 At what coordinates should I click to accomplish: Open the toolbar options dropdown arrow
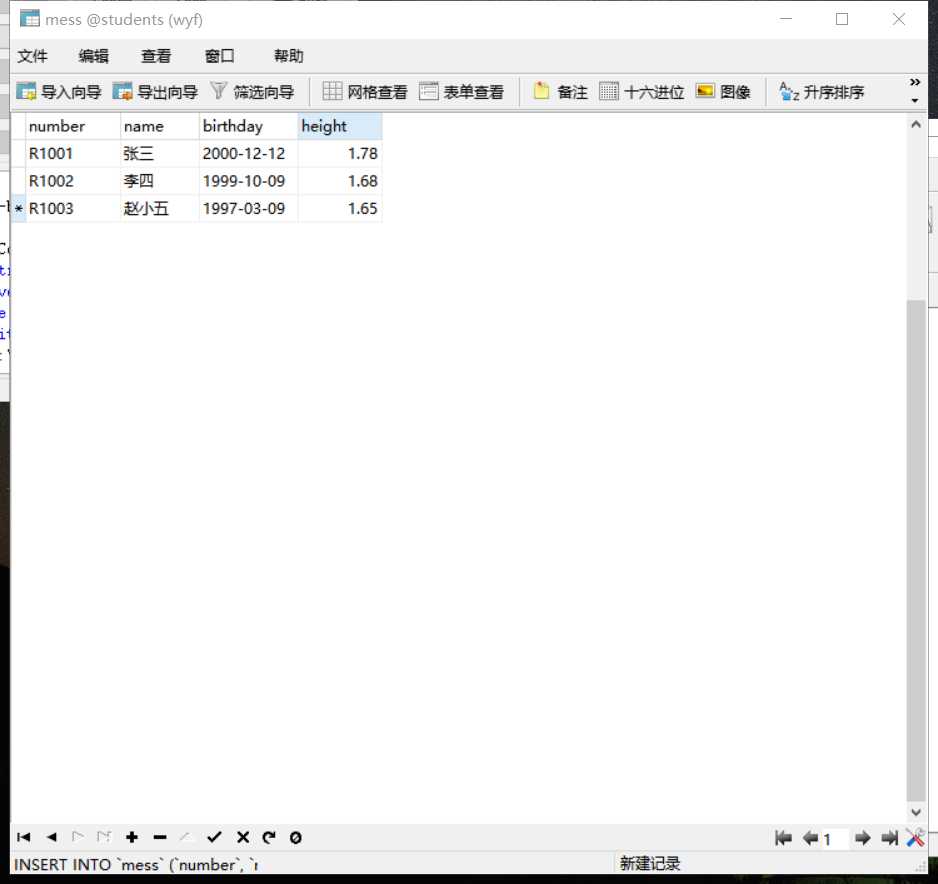[x=915, y=100]
